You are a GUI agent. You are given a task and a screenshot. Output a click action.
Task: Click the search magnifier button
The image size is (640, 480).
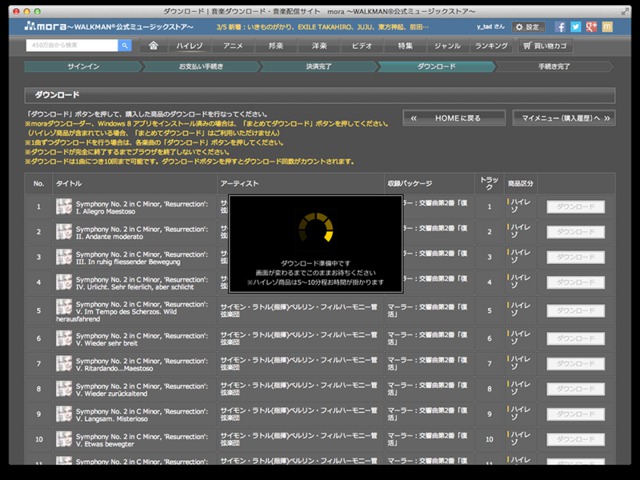125,45
